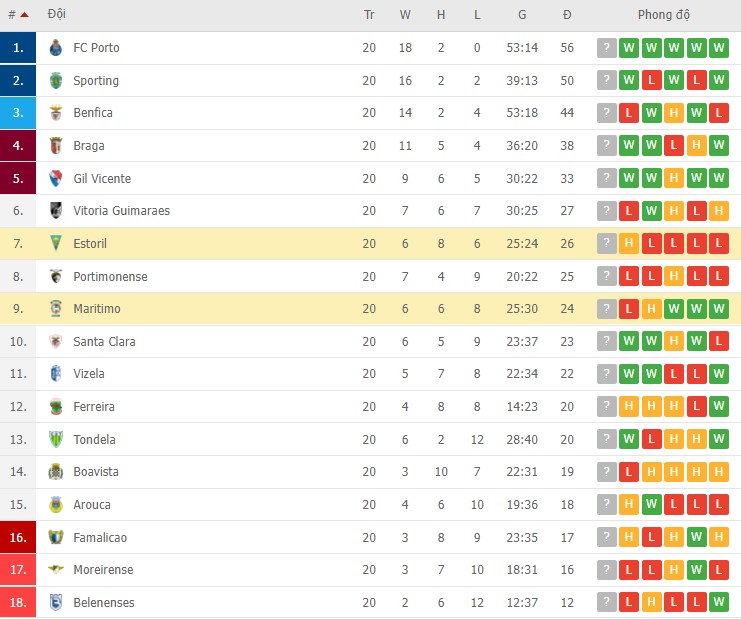Click the Estoril club crest icon
The width and height of the screenshot is (741, 619).
pos(56,244)
